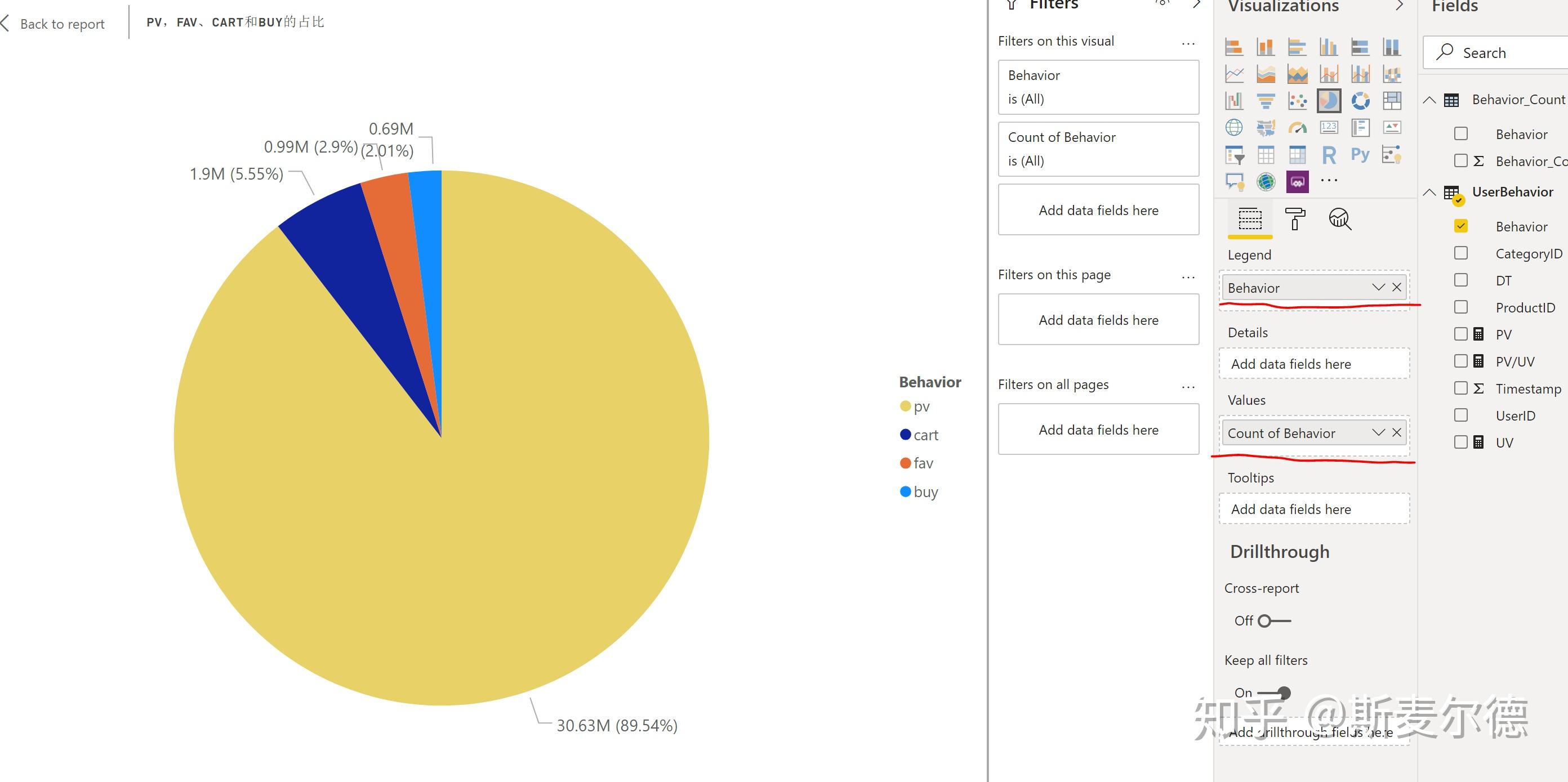Viewport: 1568px width, 782px height.
Task: Switch to the donut chart visual
Action: [x=1360, y=100]
